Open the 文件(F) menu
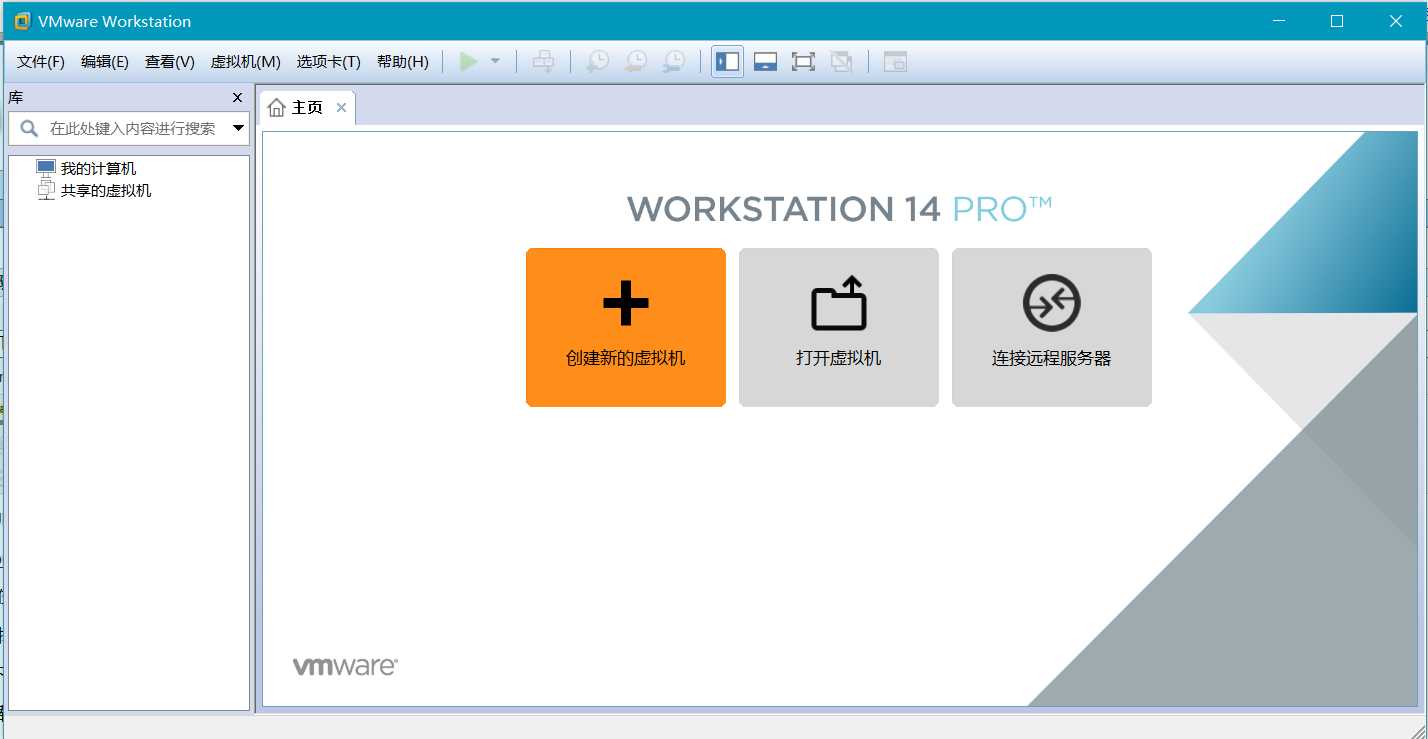The width and height of the screenshot is (1428, 739). click(41, 62)
